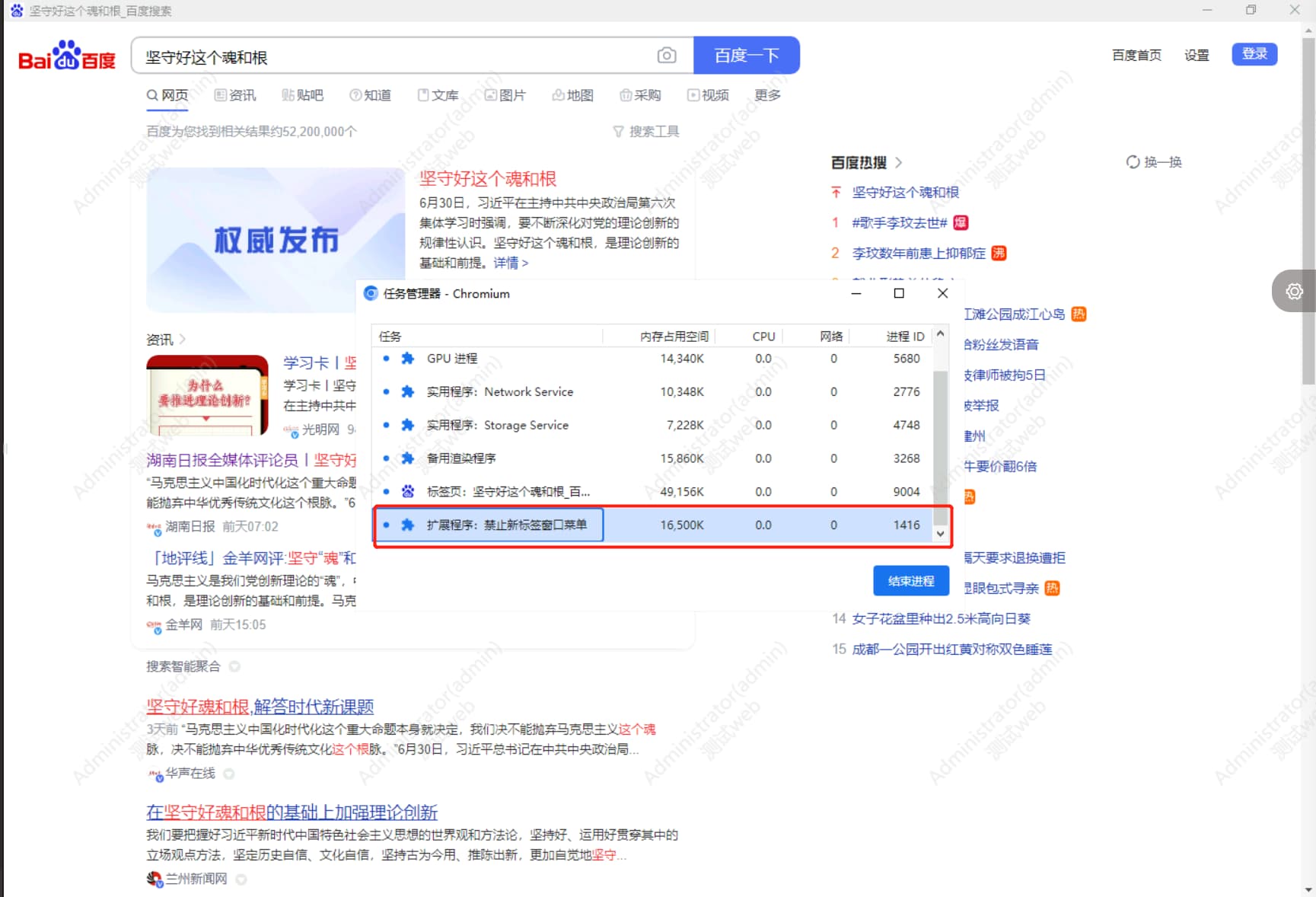Open hot search 李玟数年前患上抑郁症

click(919, 254)
